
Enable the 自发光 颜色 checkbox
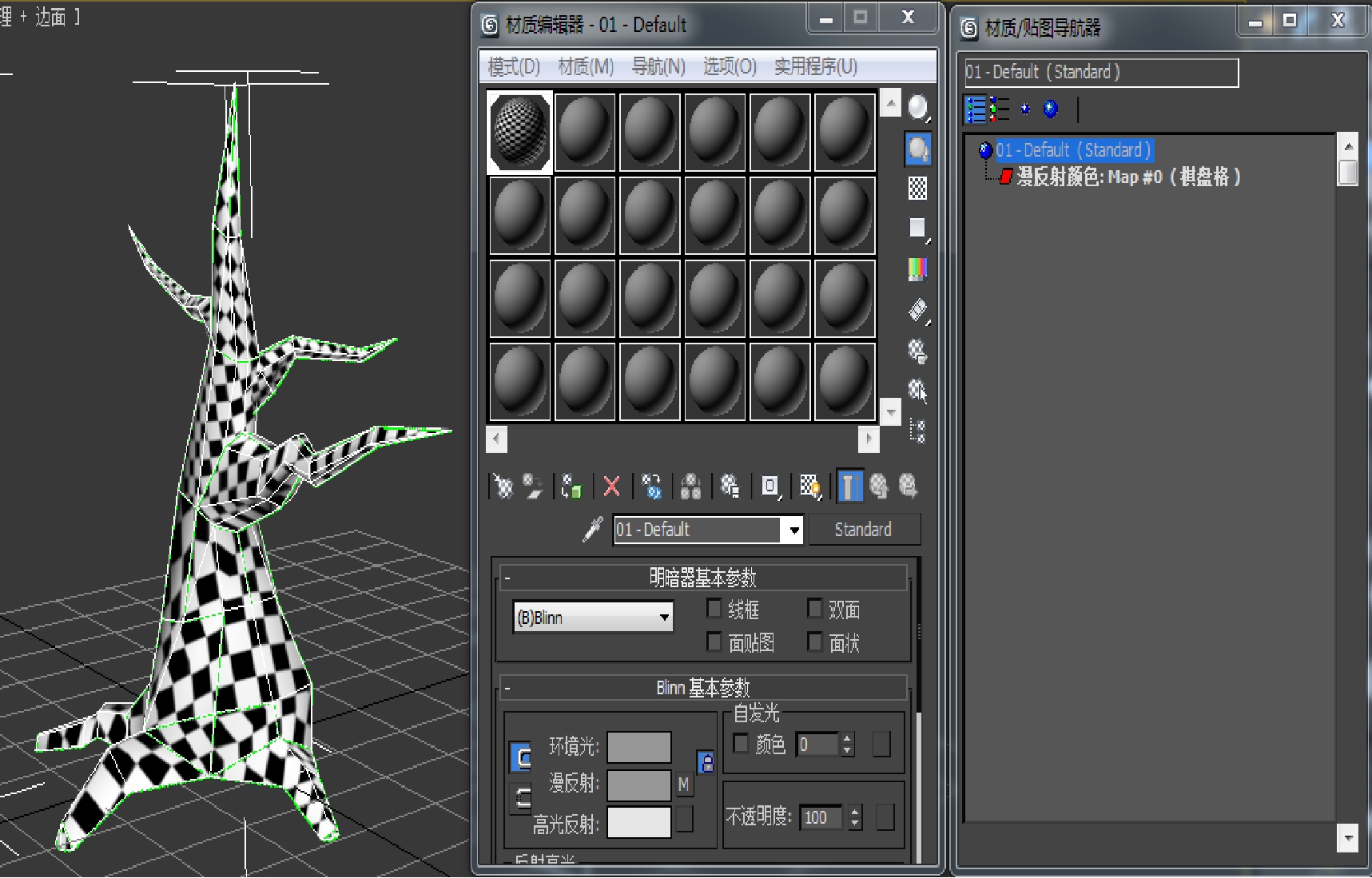click(741, 743)
